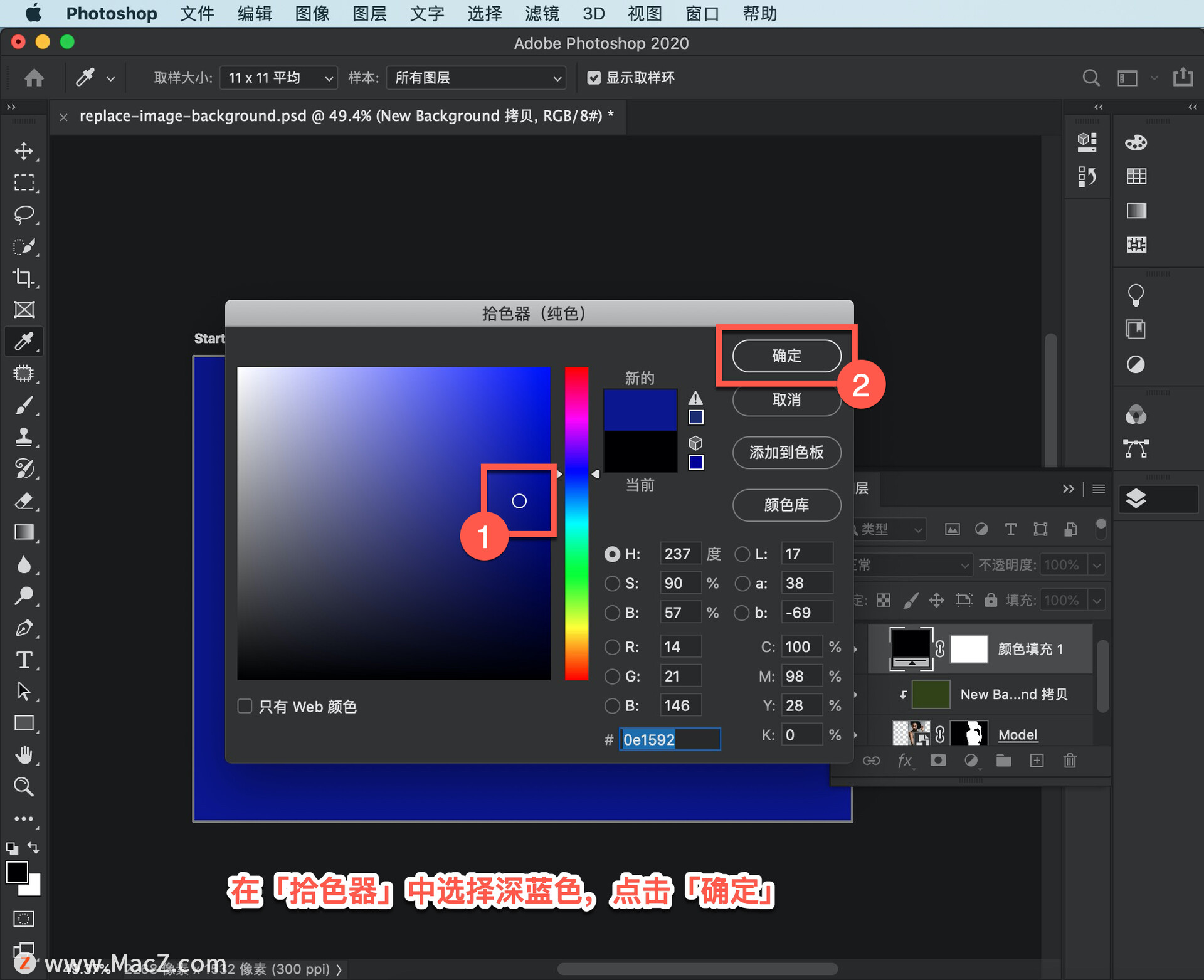The image size is (1204, 980).
Task: Enable the 只有 Web 颜色 checkbox
Action: pos(245,706)
